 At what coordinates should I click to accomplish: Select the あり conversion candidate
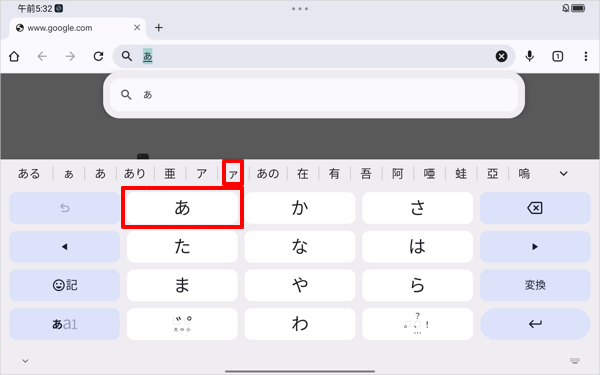(x=135, y=174)
